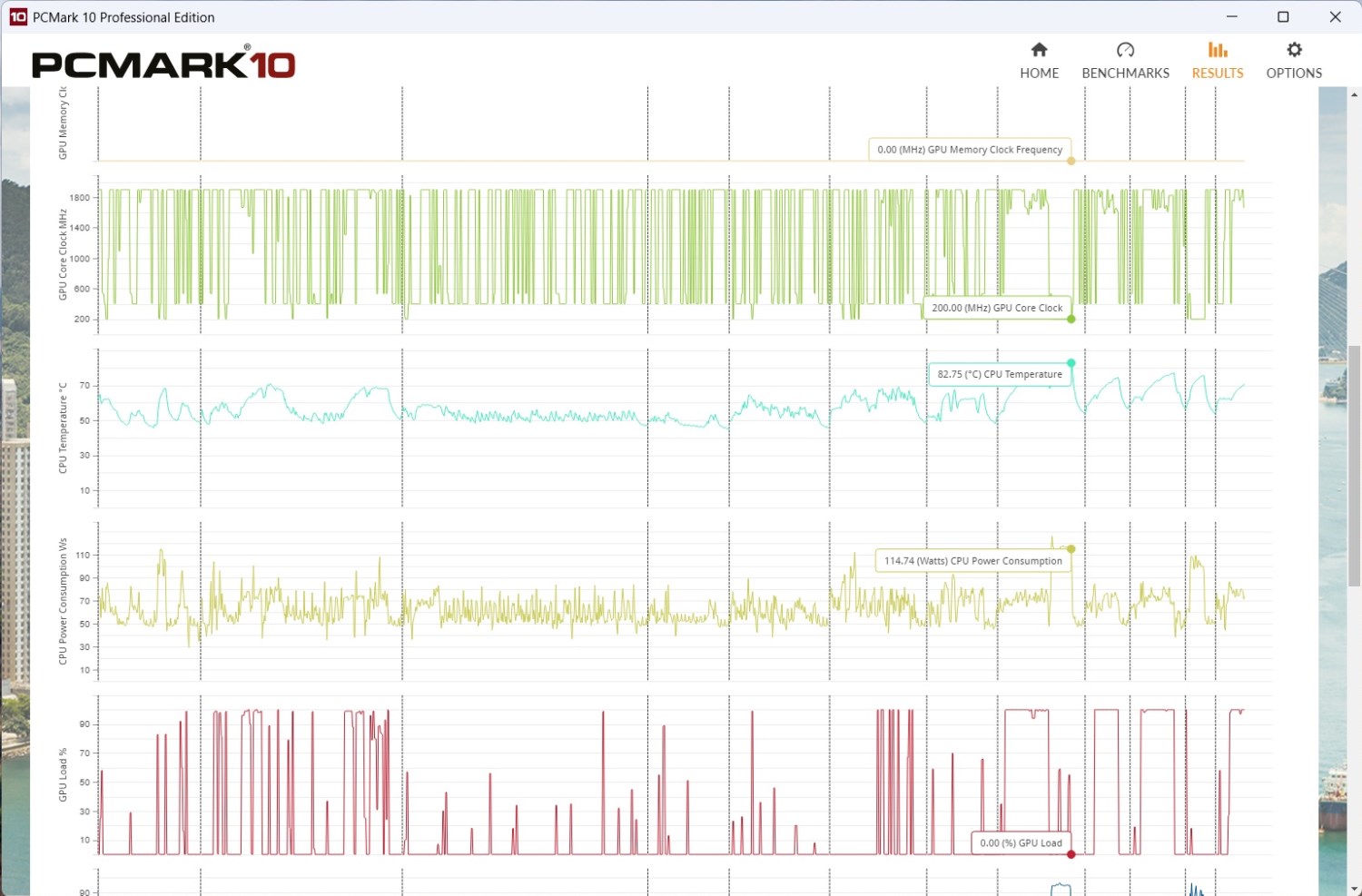Switch to the BENCHMARKS section
Viewport: 1362px width, 896px height.
pyautogui.click(x=1125, y=61)
